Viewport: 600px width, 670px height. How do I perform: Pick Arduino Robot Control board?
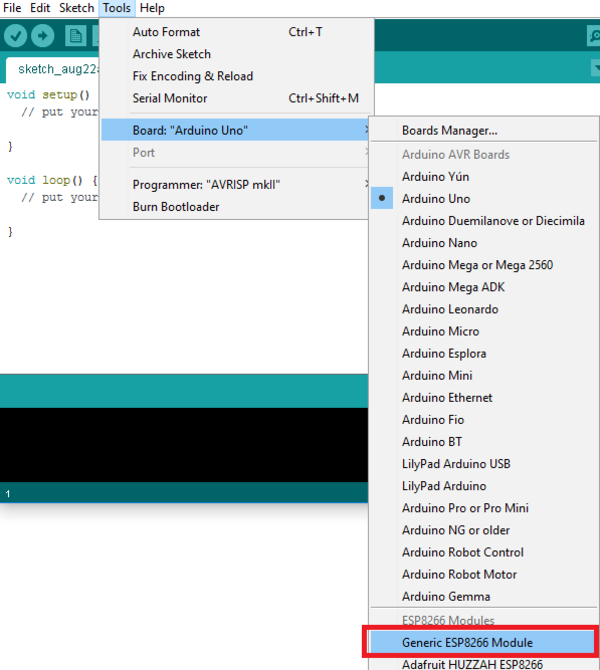[x=484, y=552]
